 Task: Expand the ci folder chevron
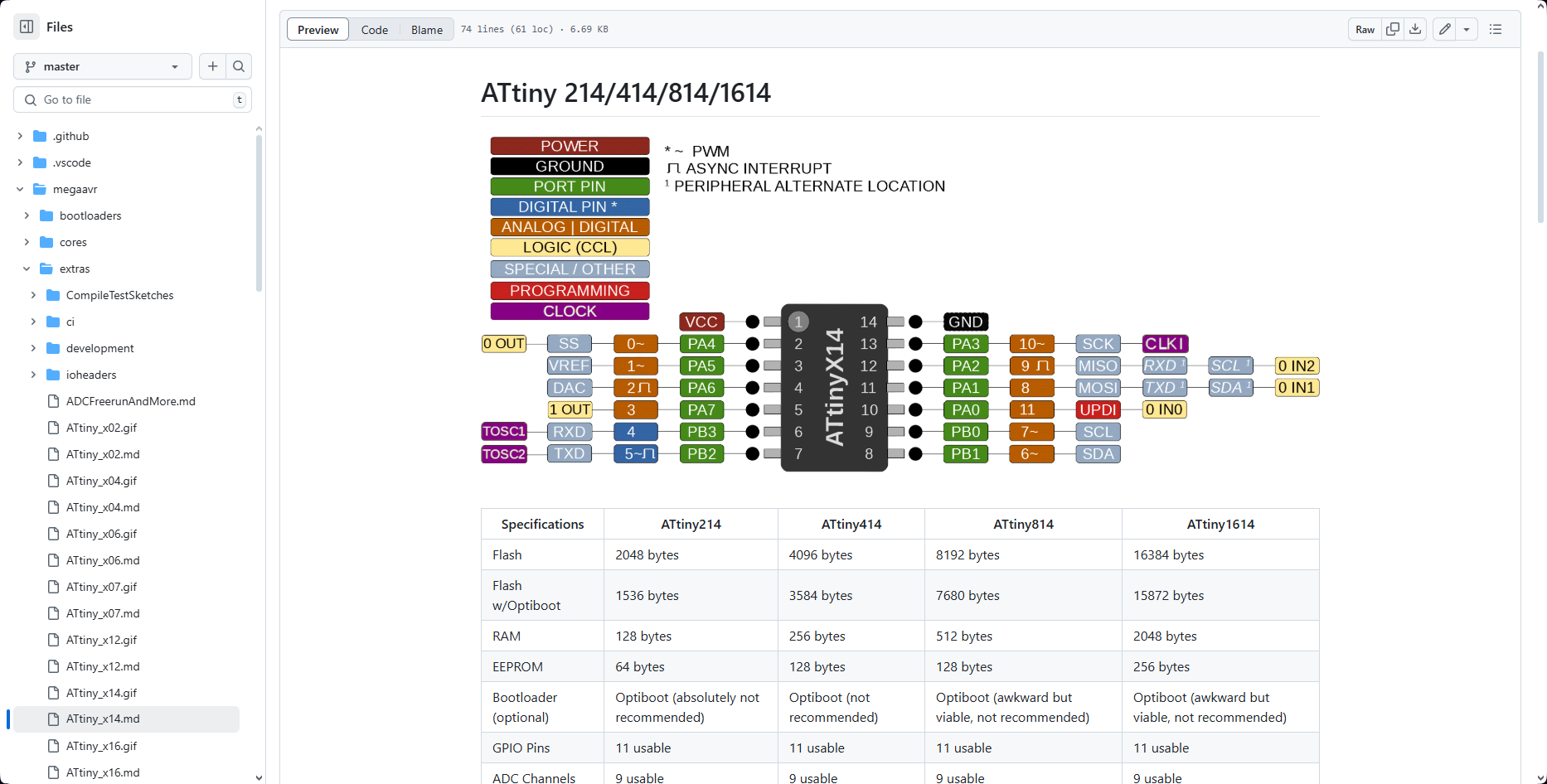coord(33,322)
